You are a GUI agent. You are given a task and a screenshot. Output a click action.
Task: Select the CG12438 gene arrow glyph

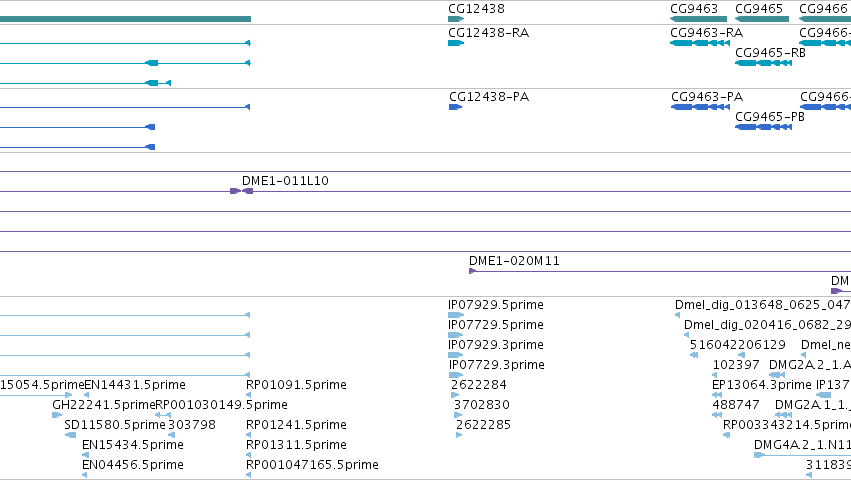click(456, 19)
